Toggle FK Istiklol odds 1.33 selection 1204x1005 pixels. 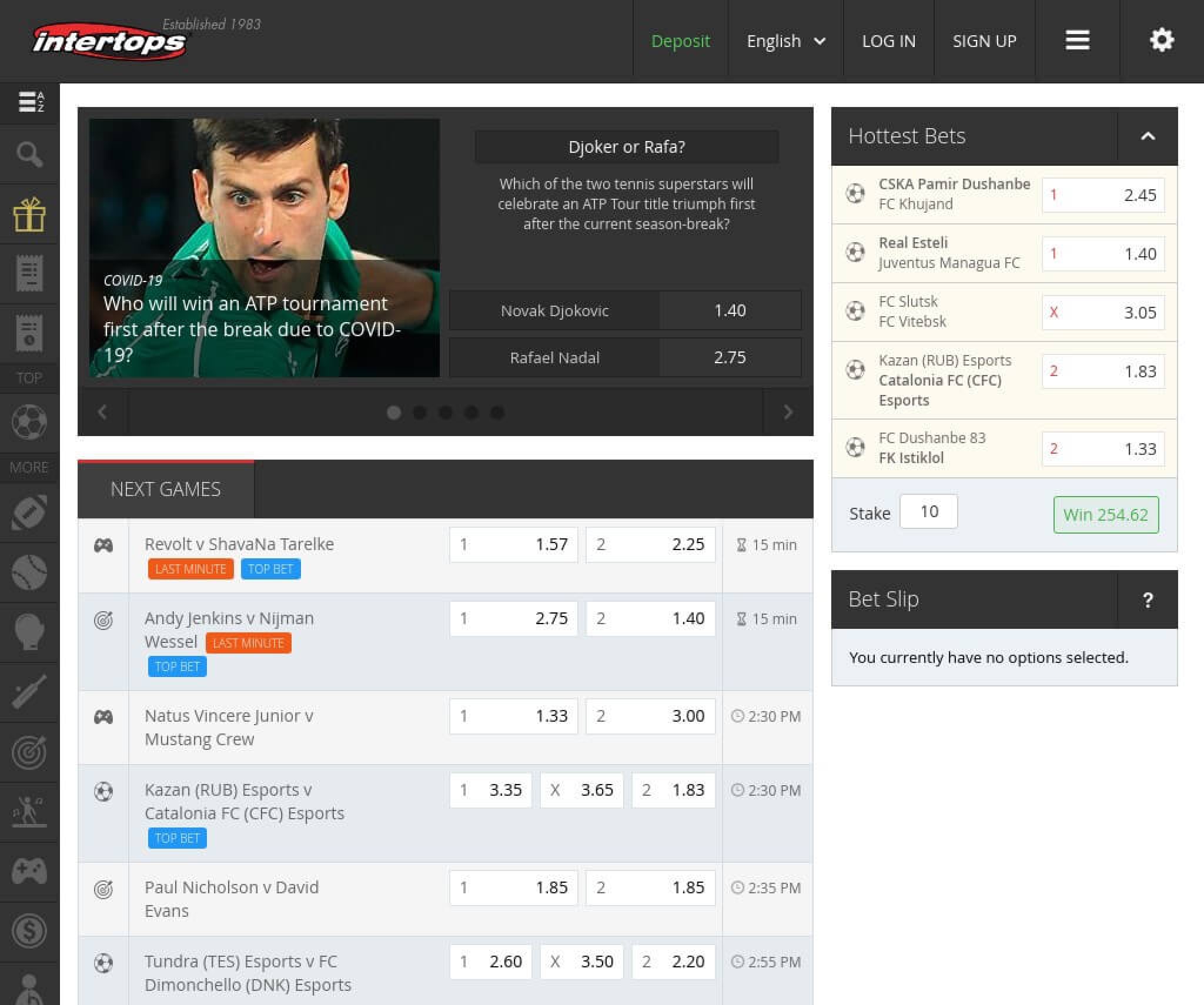(x=1103, y=449)
